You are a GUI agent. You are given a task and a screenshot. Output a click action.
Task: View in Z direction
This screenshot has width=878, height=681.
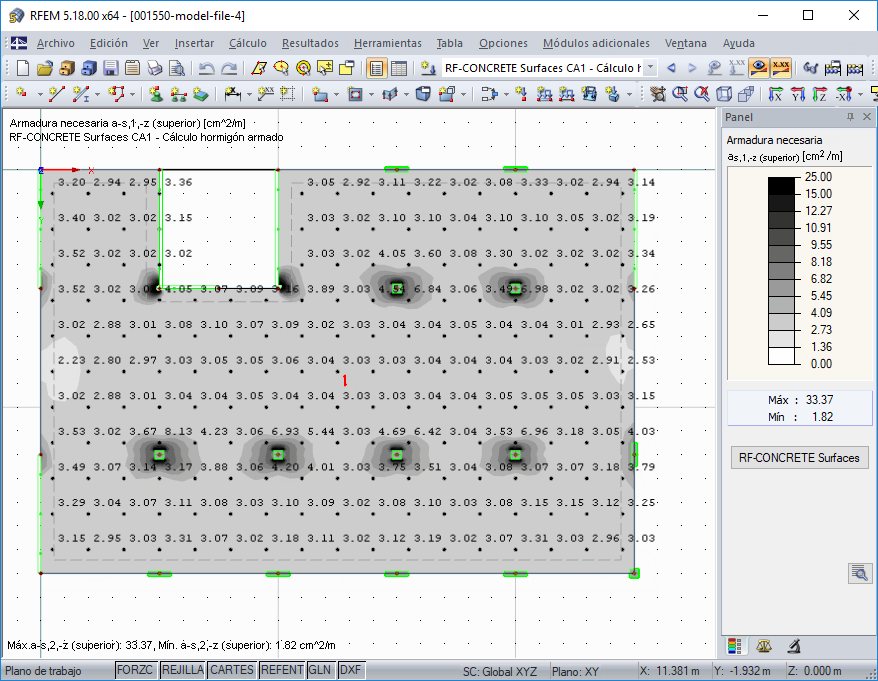tap(819, 94)
